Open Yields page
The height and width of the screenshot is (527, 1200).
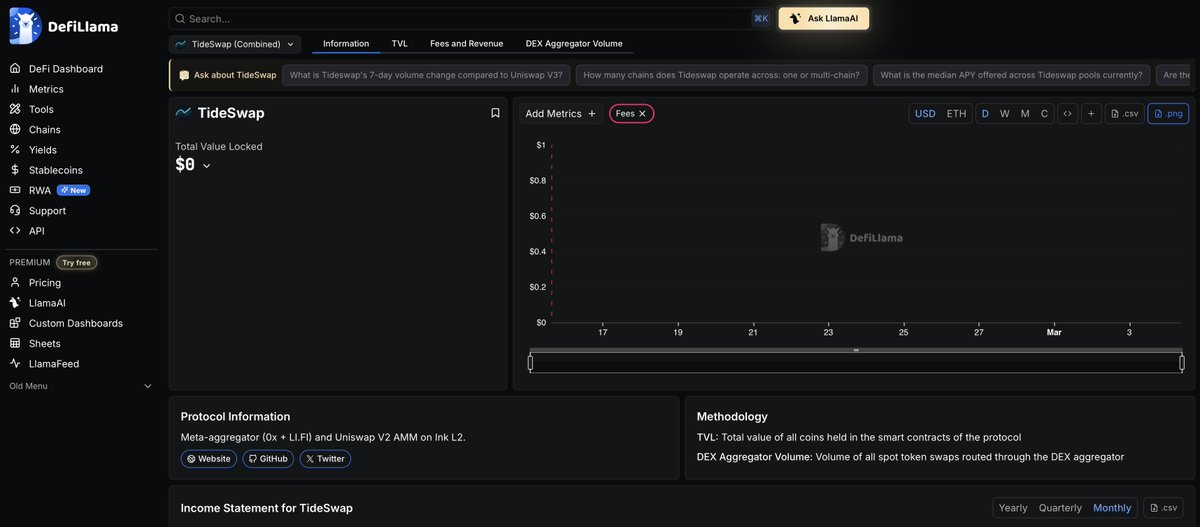point(33,150)
